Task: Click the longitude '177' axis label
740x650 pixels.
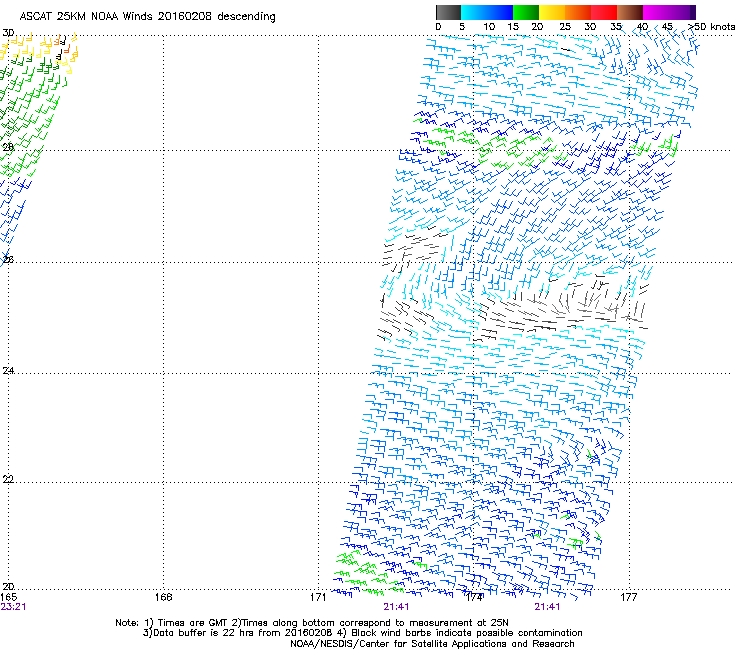Action: click(629, 597)
